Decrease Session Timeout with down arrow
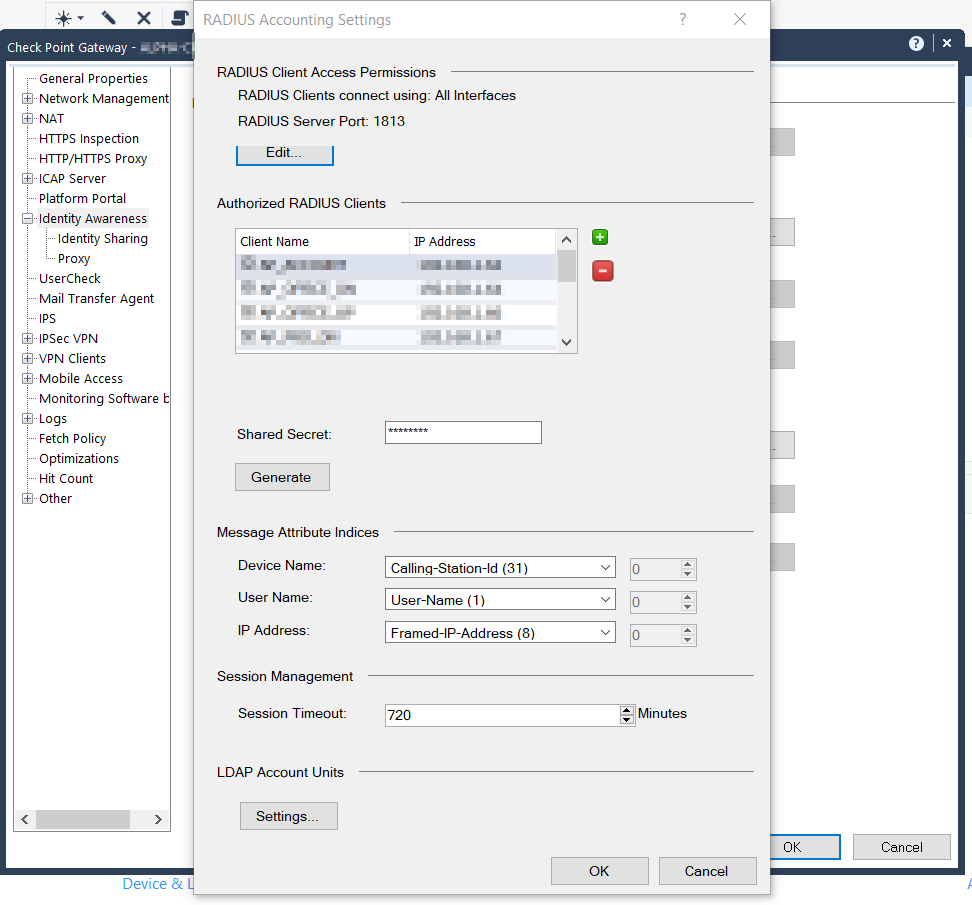This screenshot has height=905, width=972. coord(627,720)
